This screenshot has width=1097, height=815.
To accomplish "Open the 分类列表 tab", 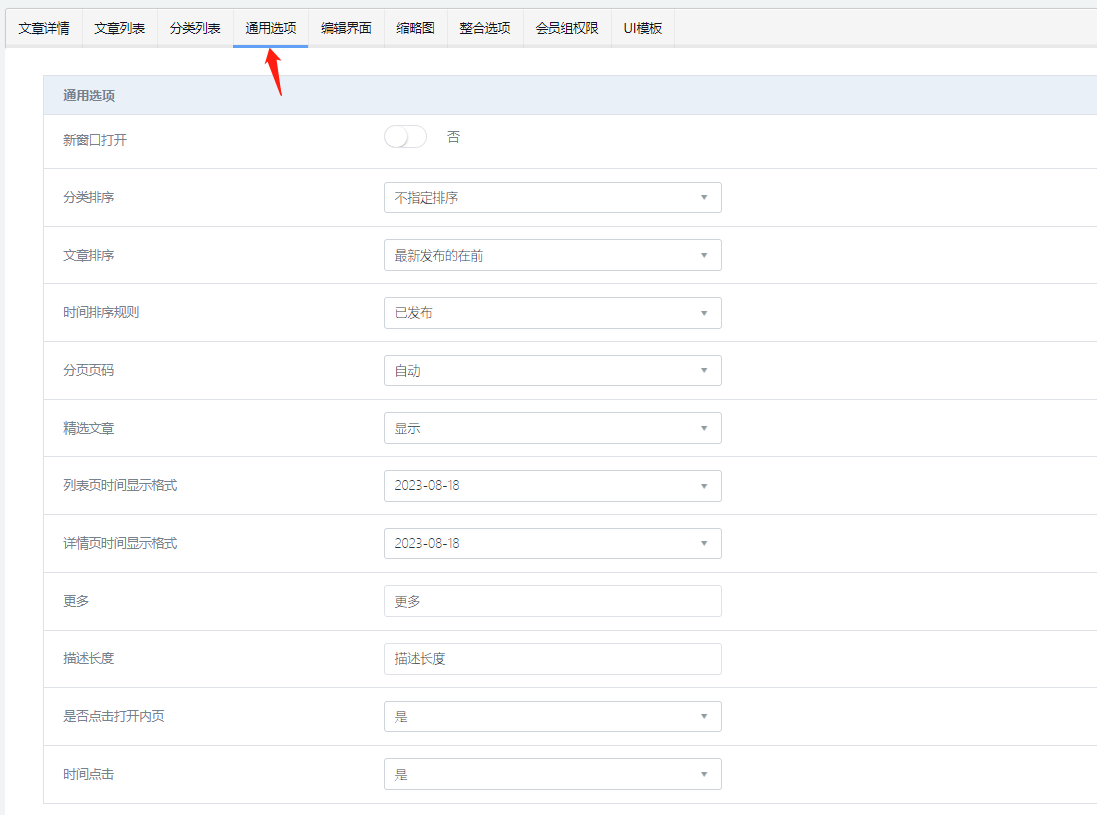I will (x=195, y=28).
